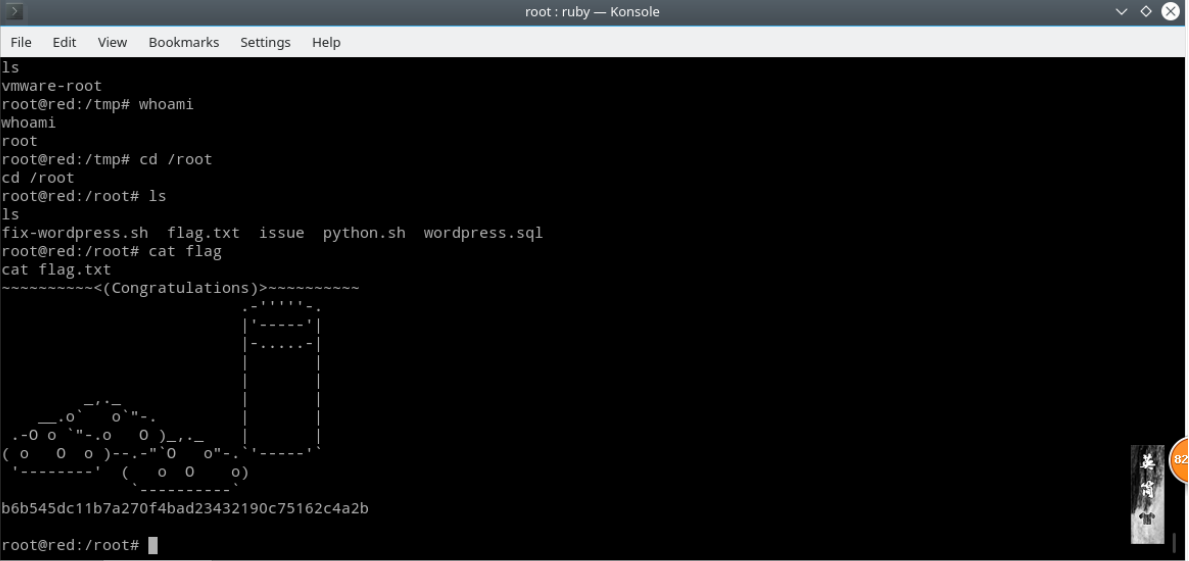Click the calligraphy thumbnail image at bottom right
Image resolution: width=1189 pixels, height=561 pixels.
tap(1147, 494)
